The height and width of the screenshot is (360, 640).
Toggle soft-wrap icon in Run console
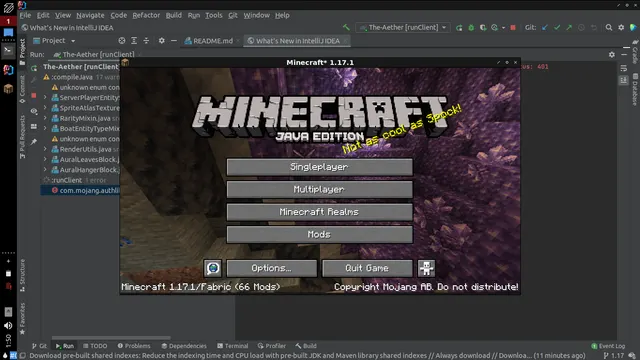point(623,68)
